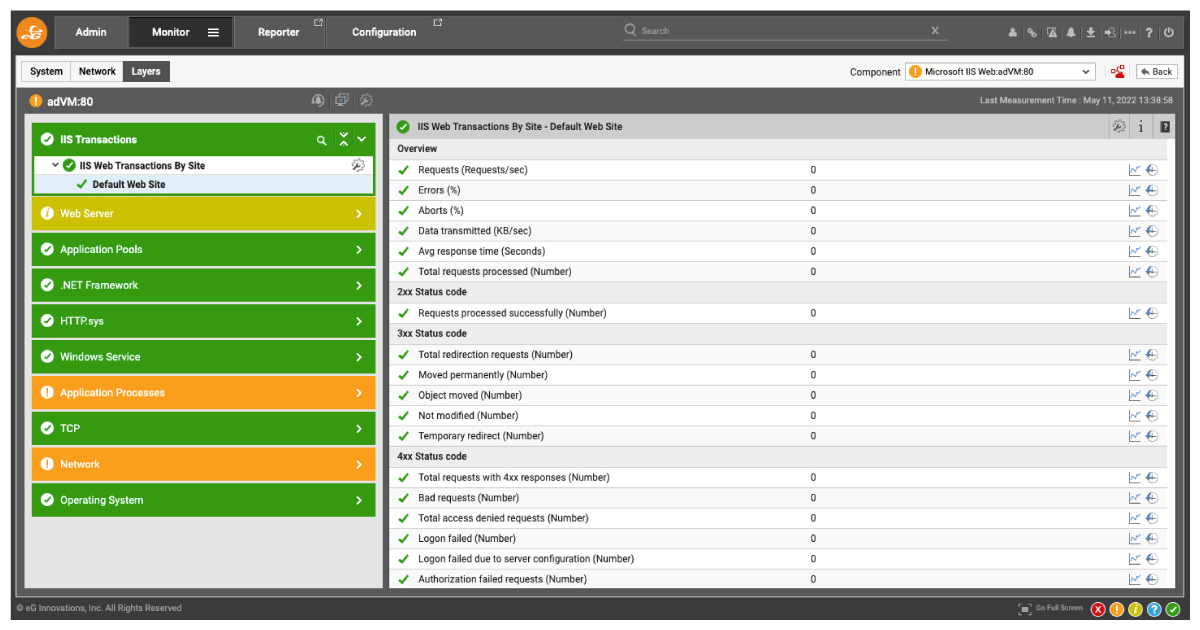This screenshot has height=630, width=1200.
Task: Expand the HTTP.sys layer
Action: point(203,321)
